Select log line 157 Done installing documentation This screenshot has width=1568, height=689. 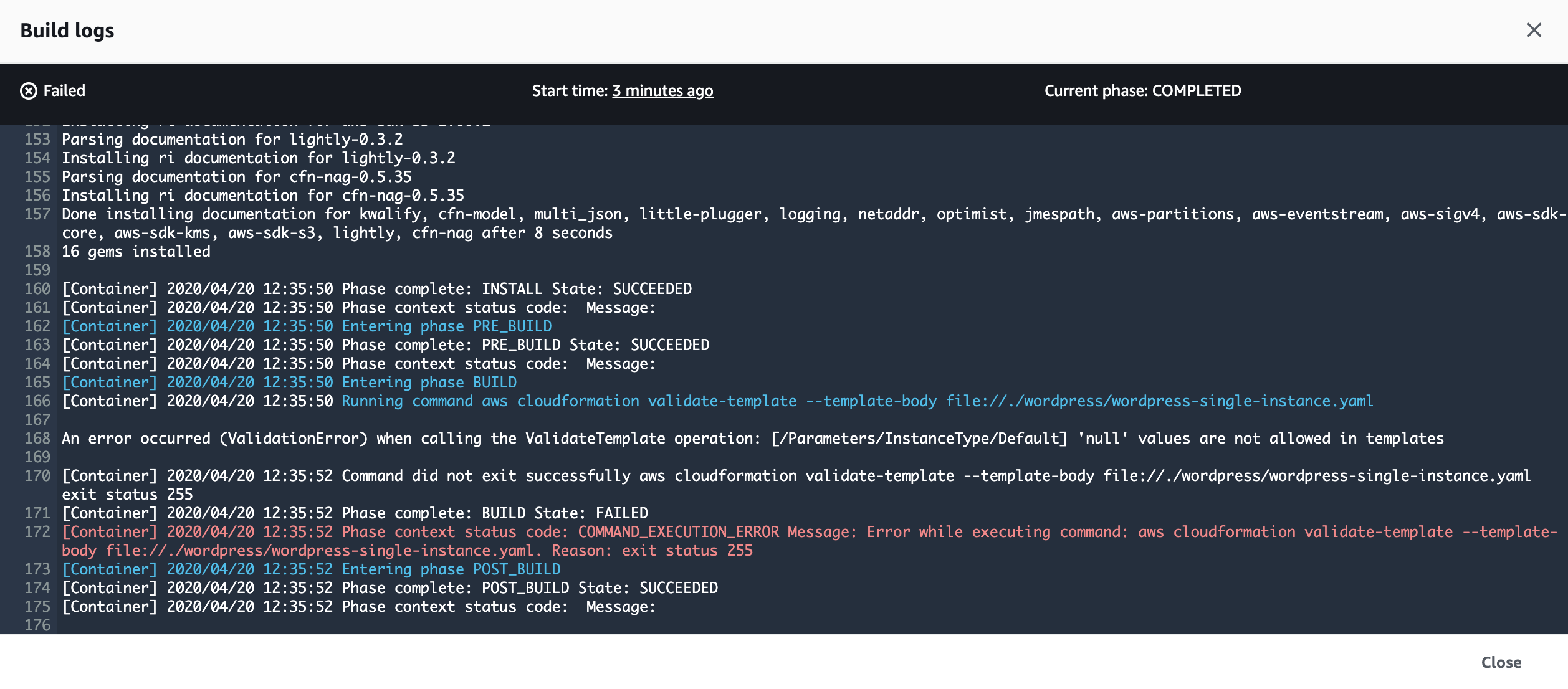[x=813, y=224]
